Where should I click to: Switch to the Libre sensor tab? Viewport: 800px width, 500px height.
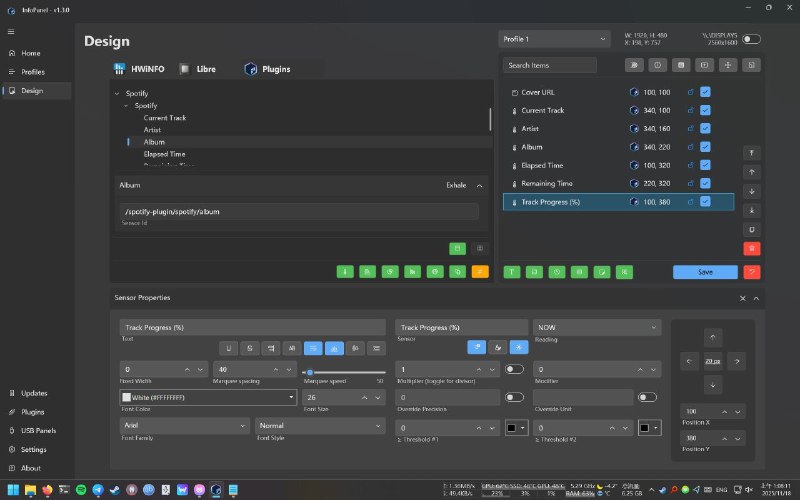click(199, 69)
